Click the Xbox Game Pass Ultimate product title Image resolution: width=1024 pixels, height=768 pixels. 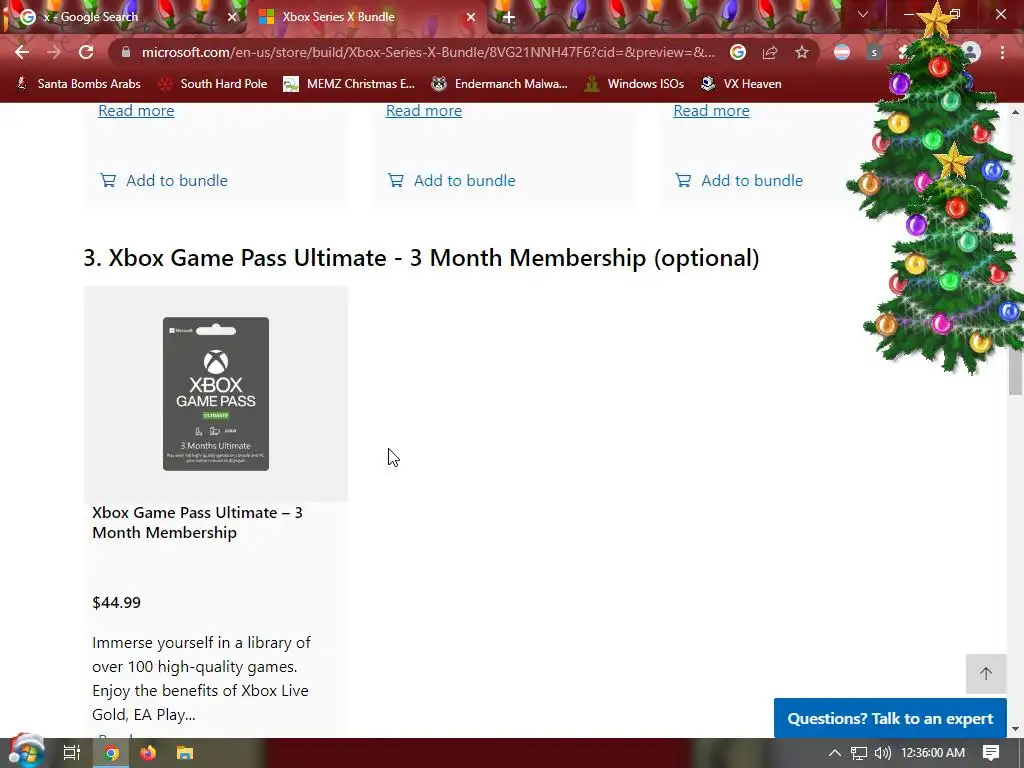point(197,522)
